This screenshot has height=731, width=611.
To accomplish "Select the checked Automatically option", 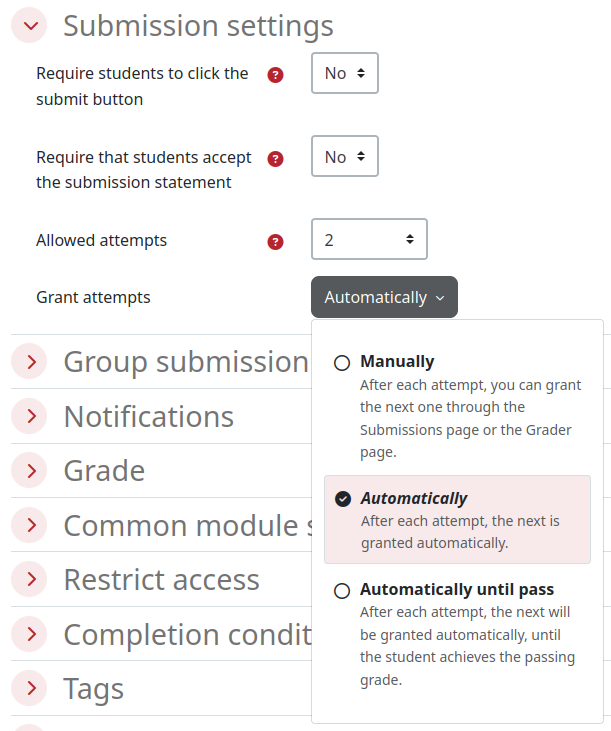I will tap(343, 499).
